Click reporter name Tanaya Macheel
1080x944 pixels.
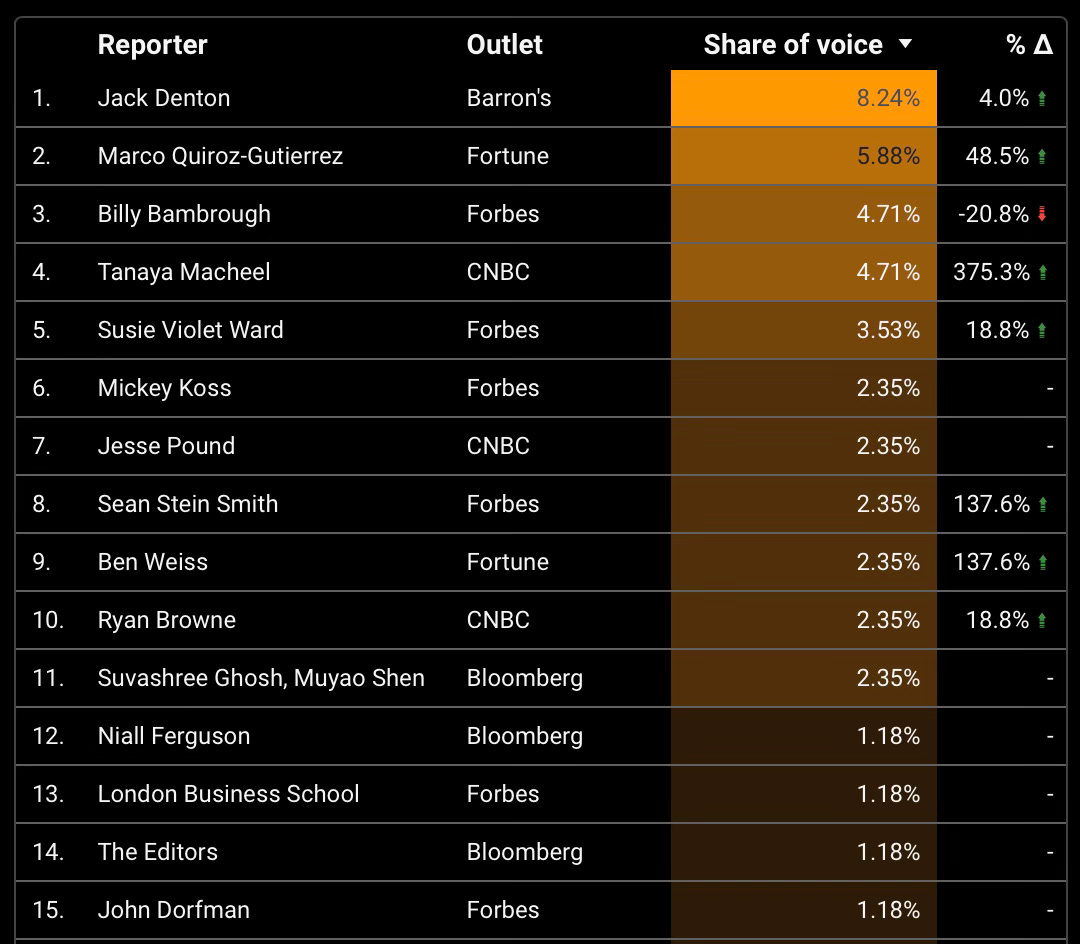coord(184,272)
